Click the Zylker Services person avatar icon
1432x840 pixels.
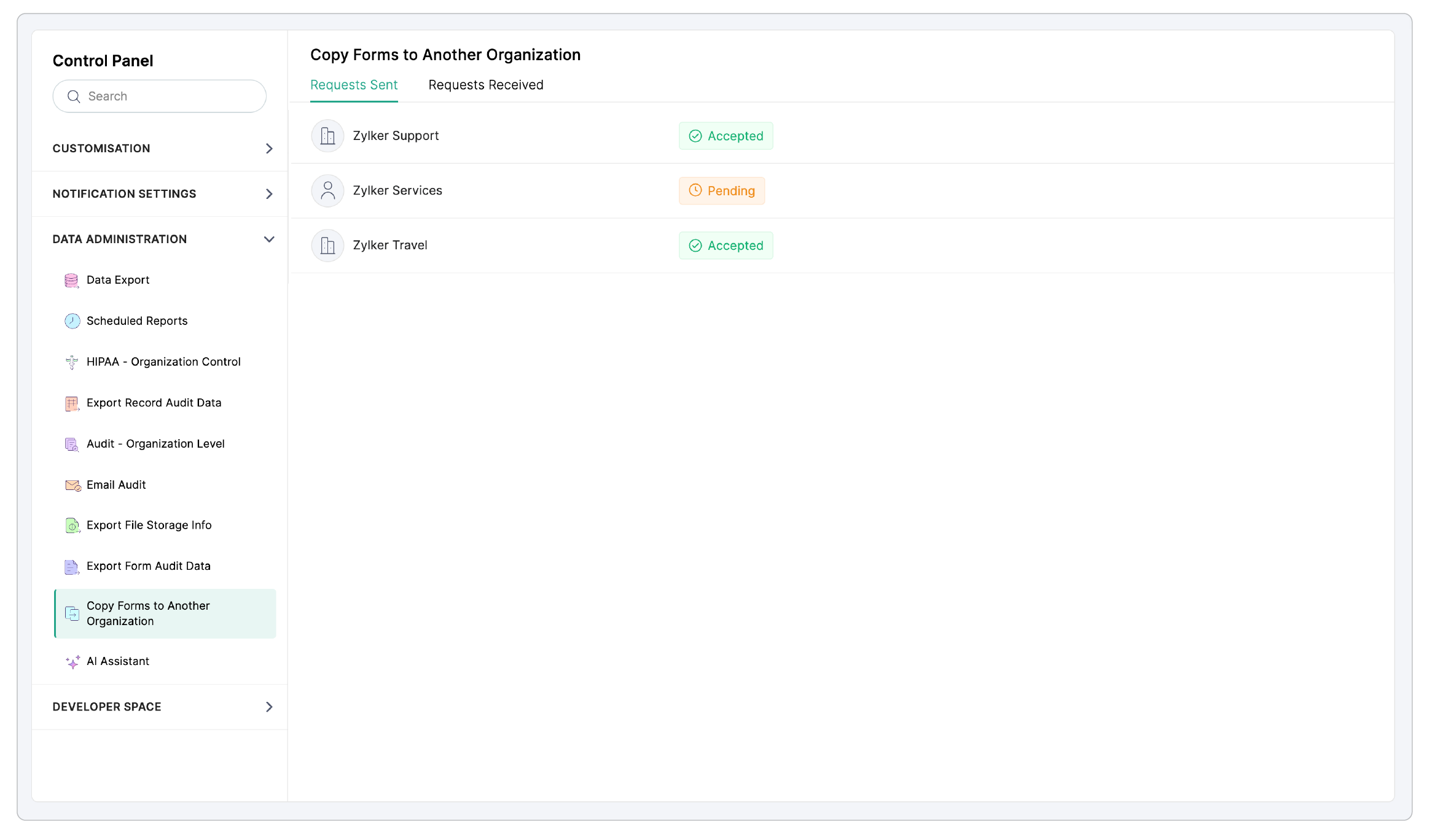[327, 191]
